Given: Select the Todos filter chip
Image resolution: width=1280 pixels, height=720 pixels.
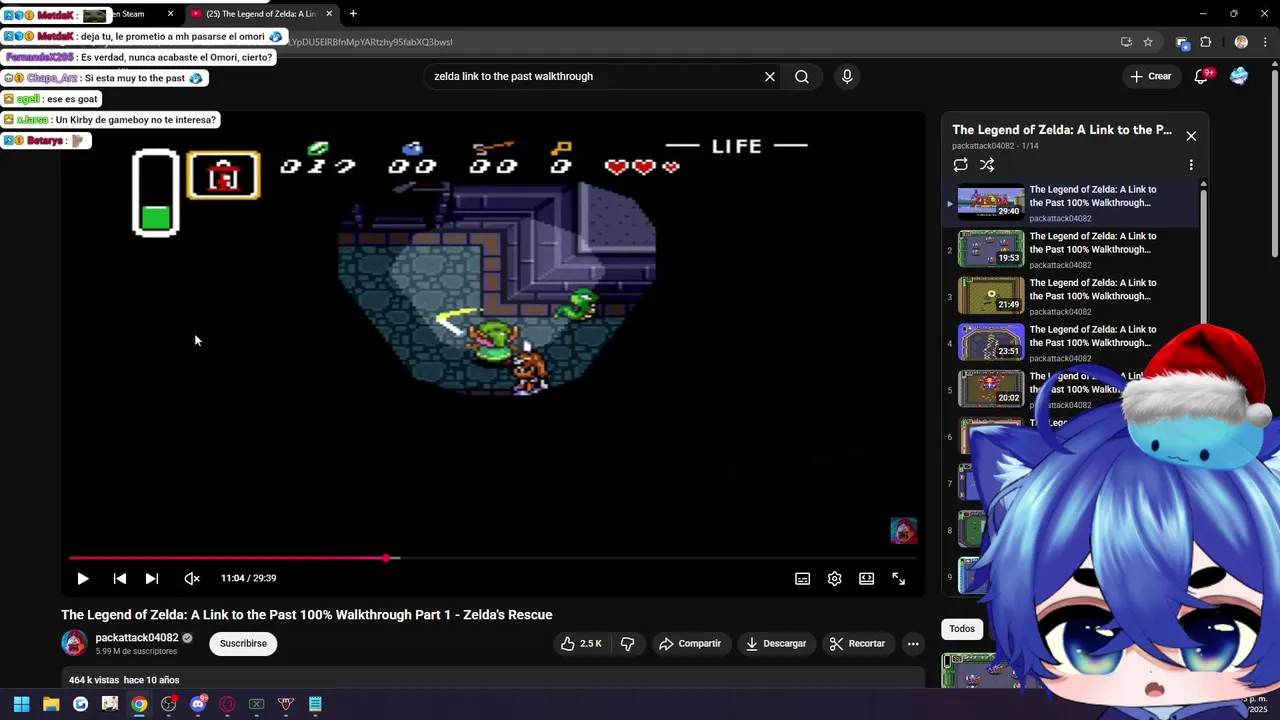Looking at the screenshot, I should (x=962, y=629).
